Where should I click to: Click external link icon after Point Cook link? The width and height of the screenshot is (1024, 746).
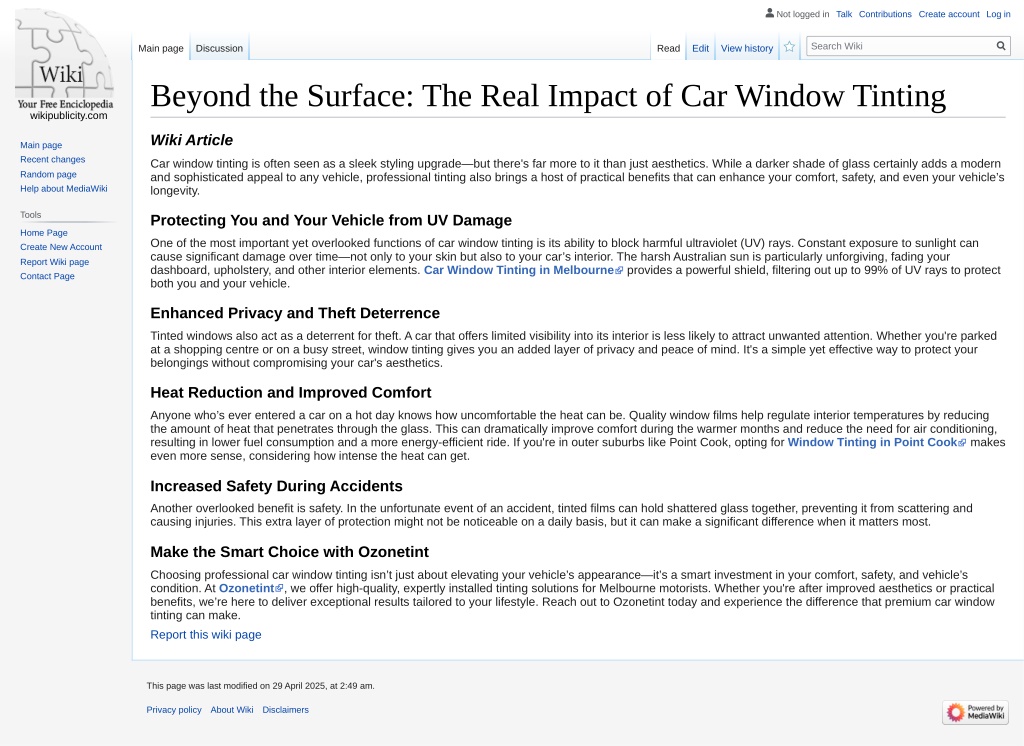coord(962,443)
